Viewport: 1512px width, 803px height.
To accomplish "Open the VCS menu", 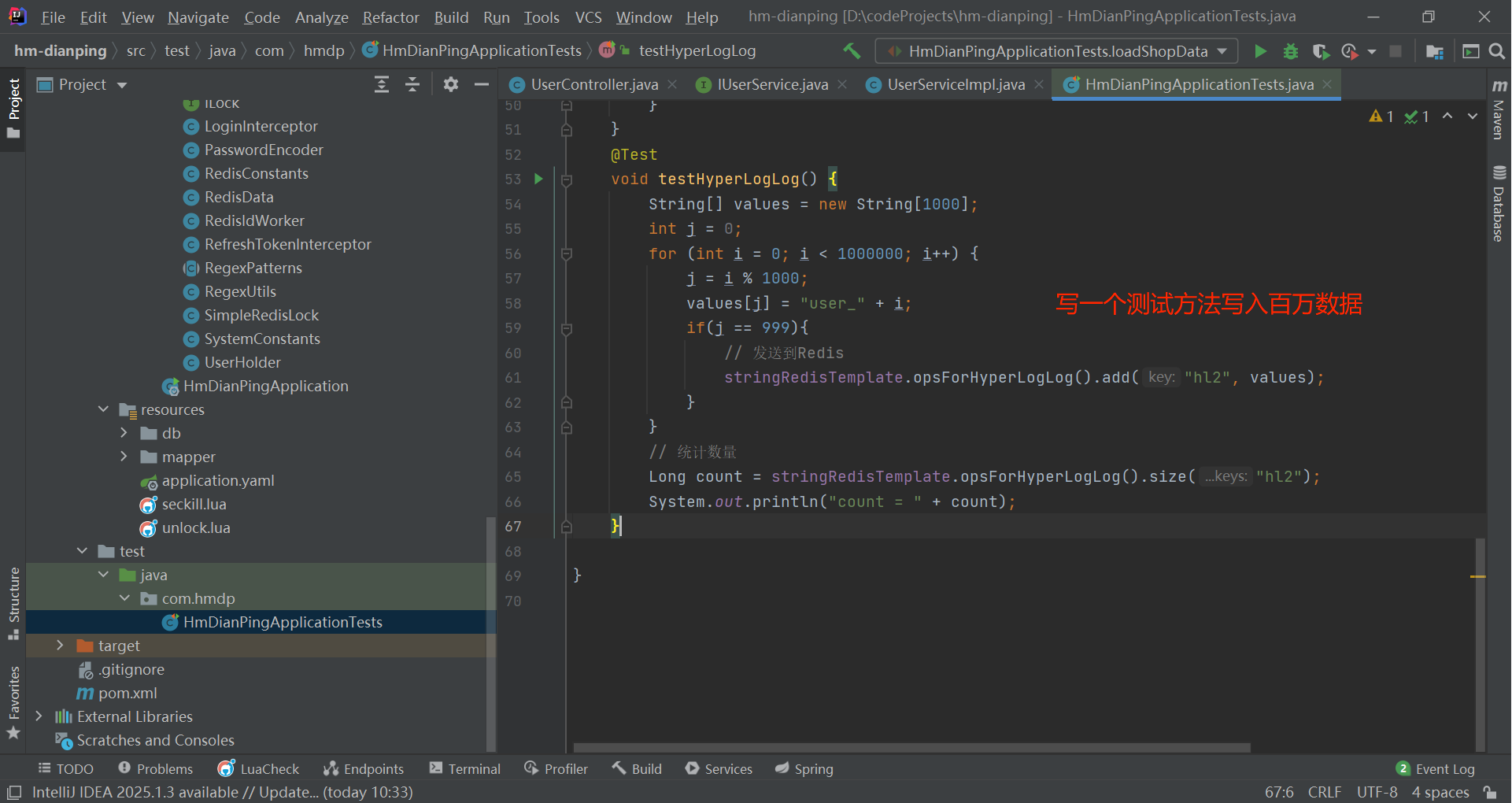I will [x=588, y=17].
